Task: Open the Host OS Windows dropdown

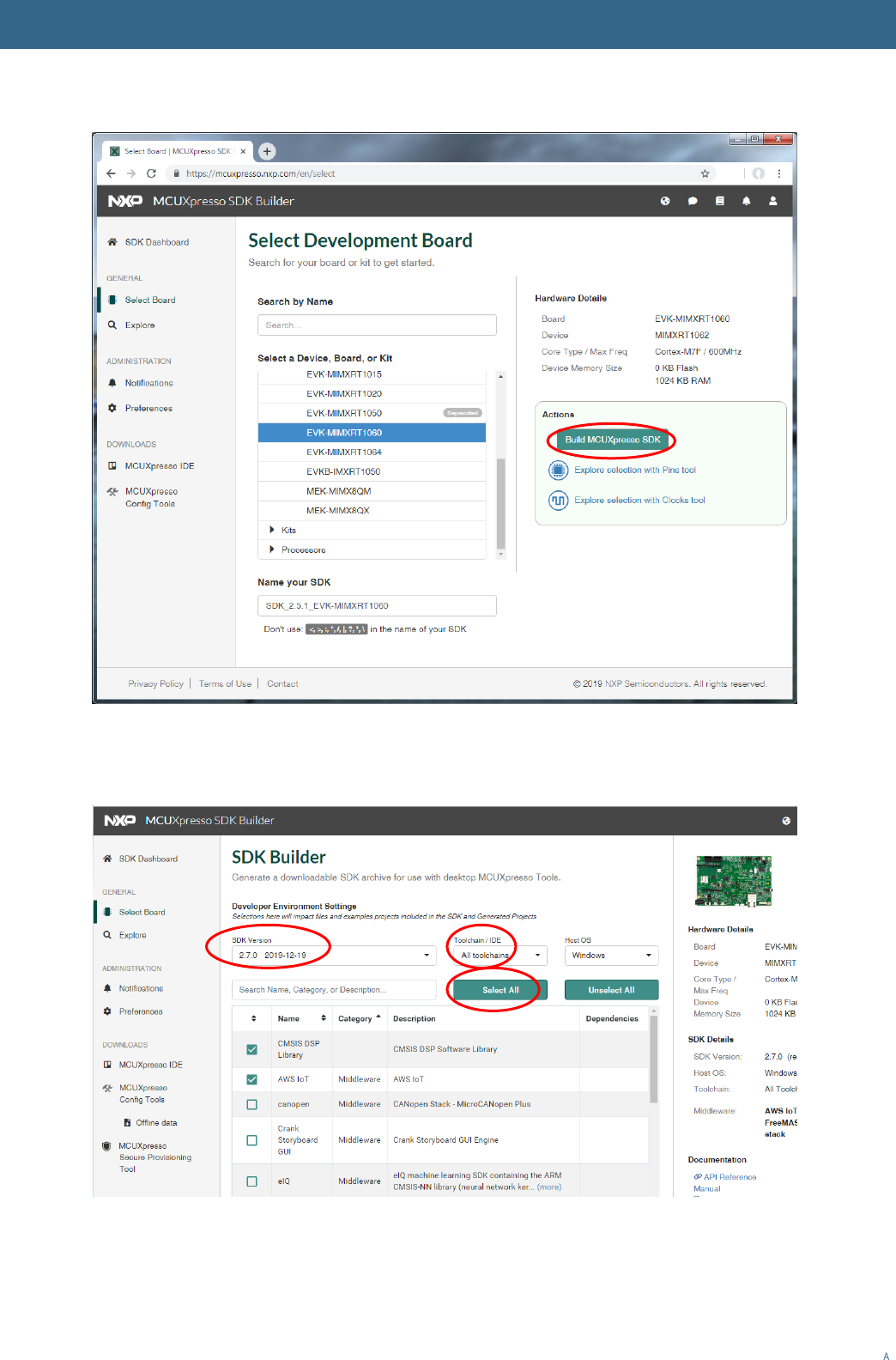Action: click(x=611, y=956)
